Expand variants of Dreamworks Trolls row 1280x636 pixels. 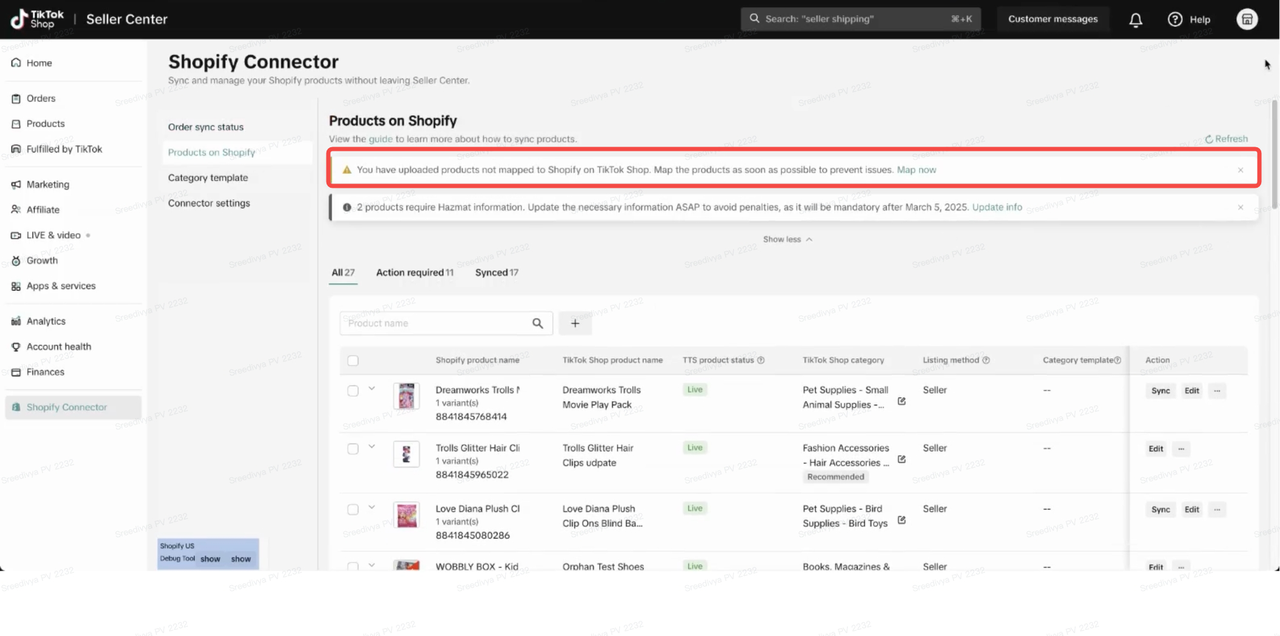[372, 389]
